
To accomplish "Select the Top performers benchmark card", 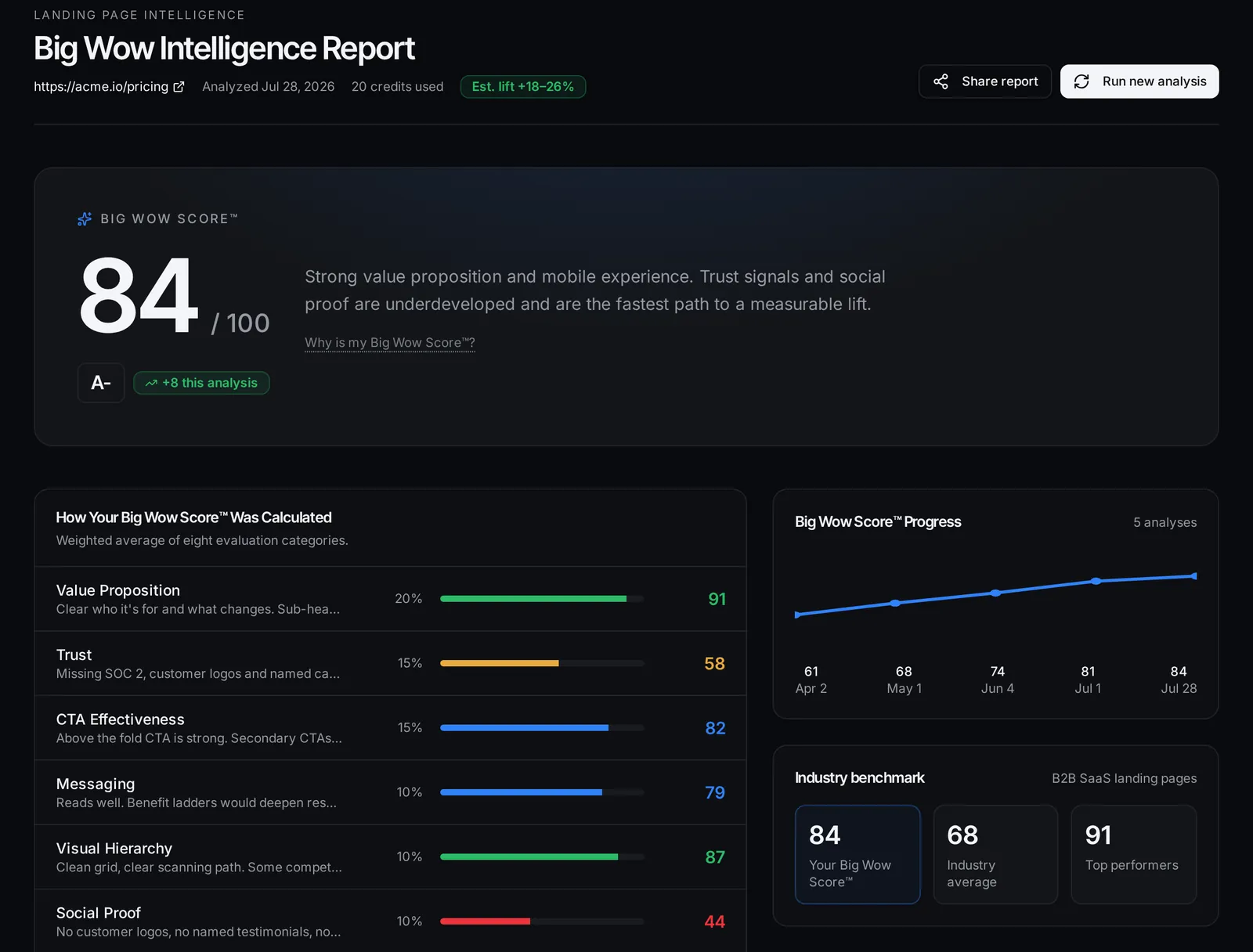I will point(1133,854).
